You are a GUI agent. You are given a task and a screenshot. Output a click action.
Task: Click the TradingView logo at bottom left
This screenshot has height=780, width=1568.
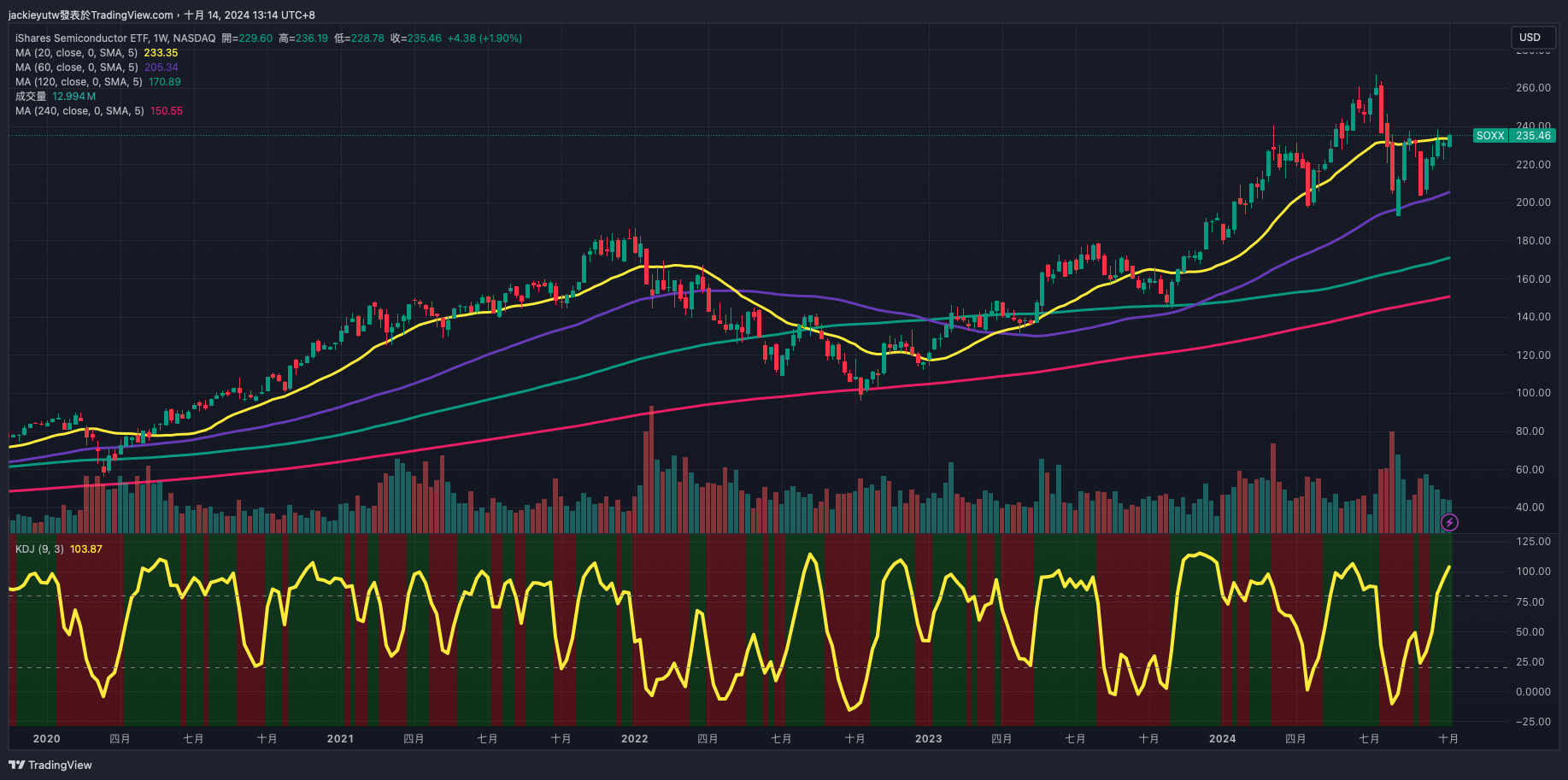pos(50,765)
